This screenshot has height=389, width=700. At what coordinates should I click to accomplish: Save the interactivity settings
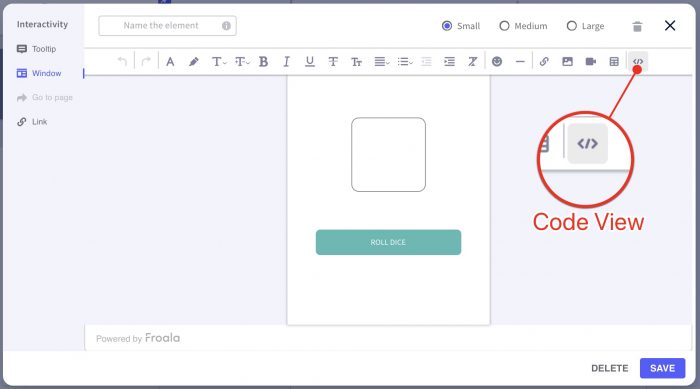(x=662, y=368)
